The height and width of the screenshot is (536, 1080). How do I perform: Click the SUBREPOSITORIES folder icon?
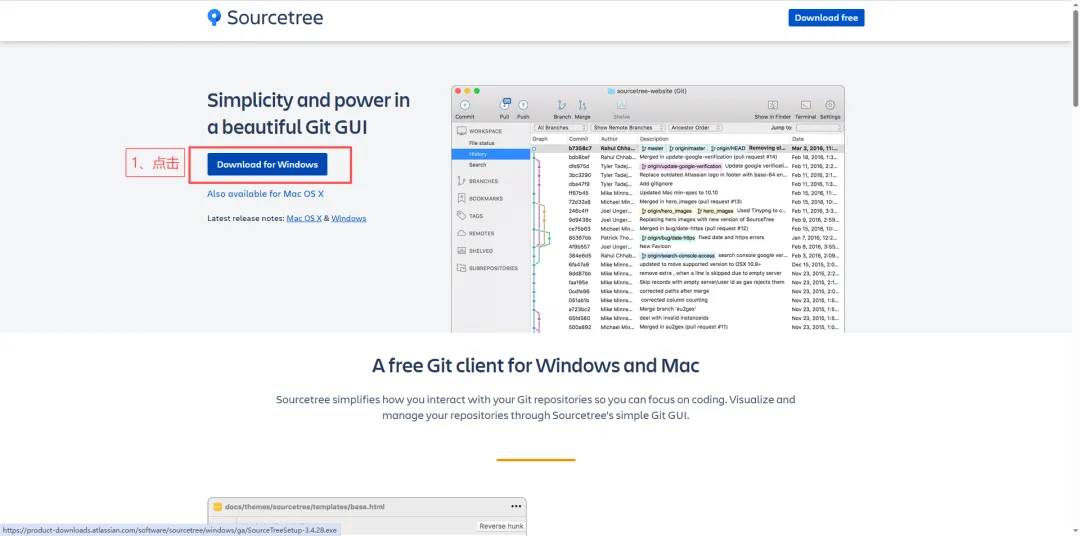point(461,268)
